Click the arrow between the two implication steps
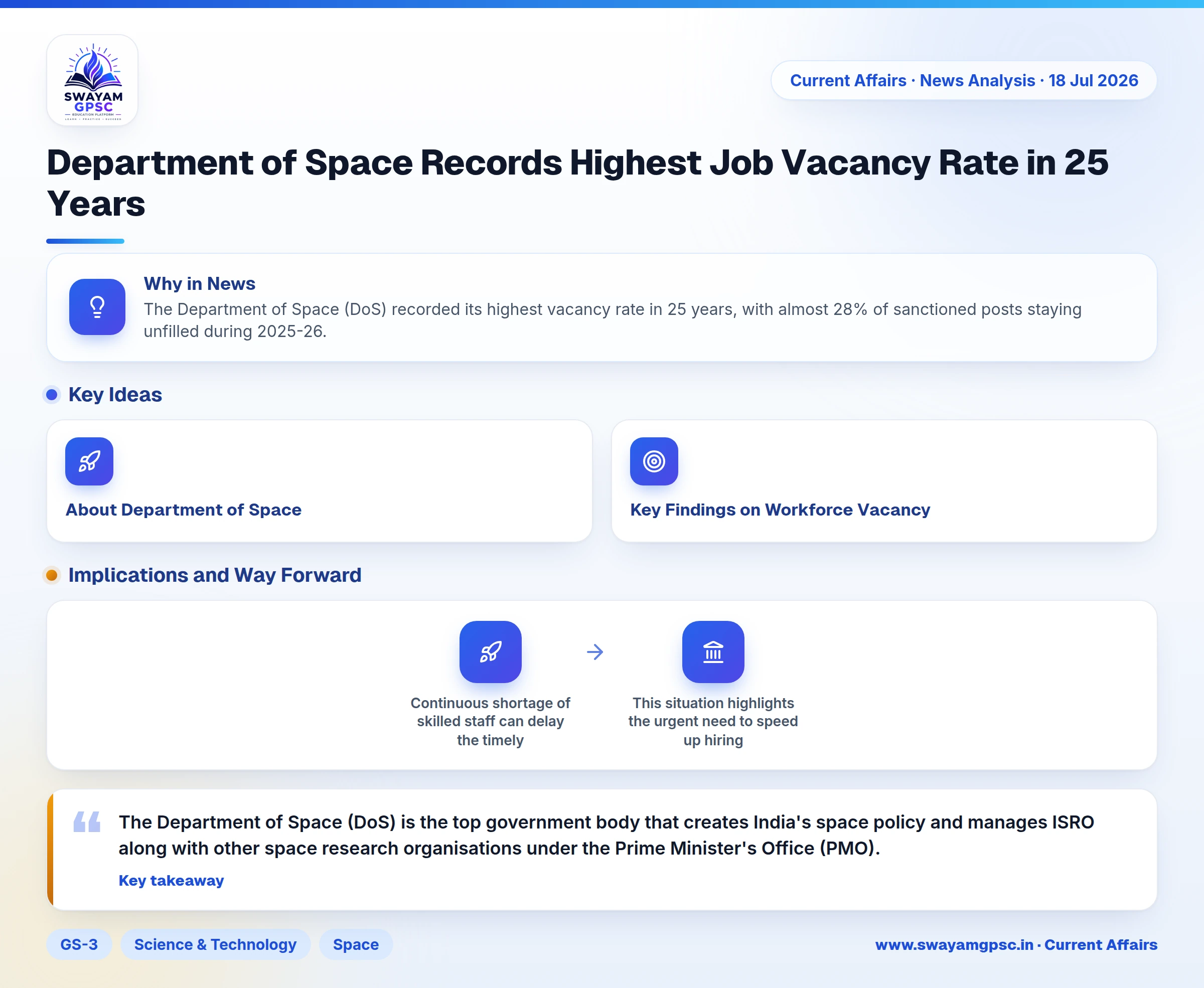The image size is (1204, 988). (595, 651)
